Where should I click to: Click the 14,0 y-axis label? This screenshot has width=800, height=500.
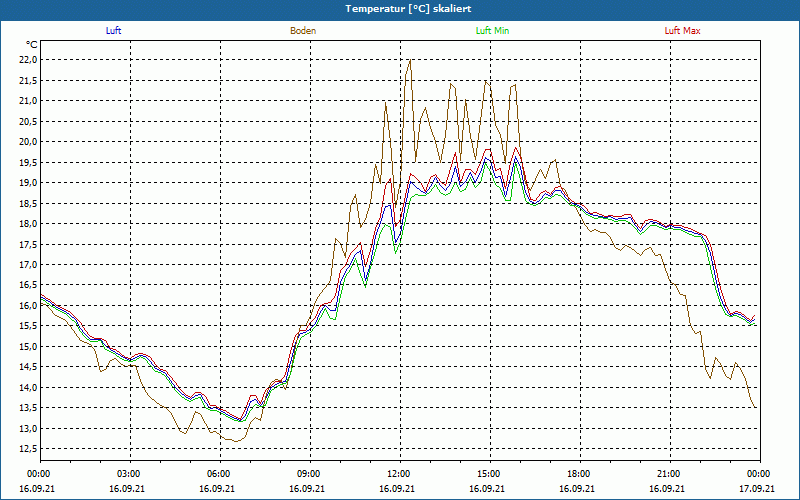click(x=30, y=387)
